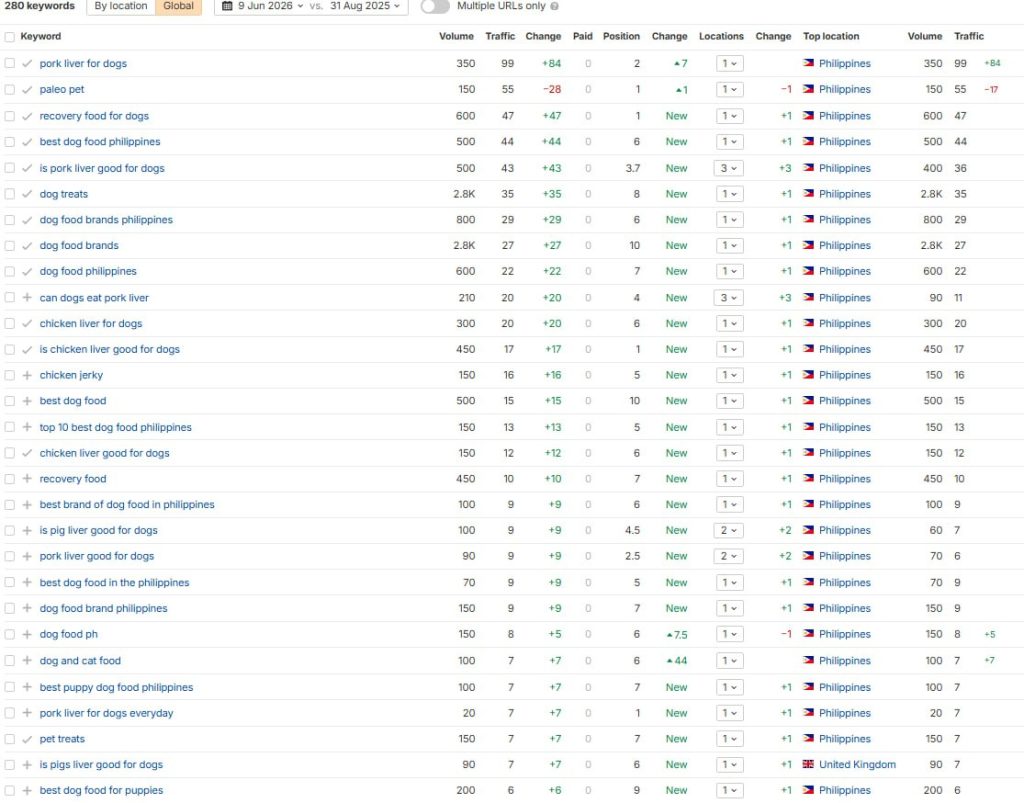Open the keyword link best brand of dog food in philippines

point(127,505)
